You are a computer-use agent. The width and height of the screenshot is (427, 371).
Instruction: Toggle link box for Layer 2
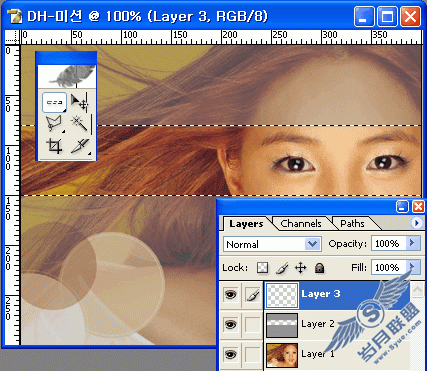pyautogui.click(x=252, y=324)
